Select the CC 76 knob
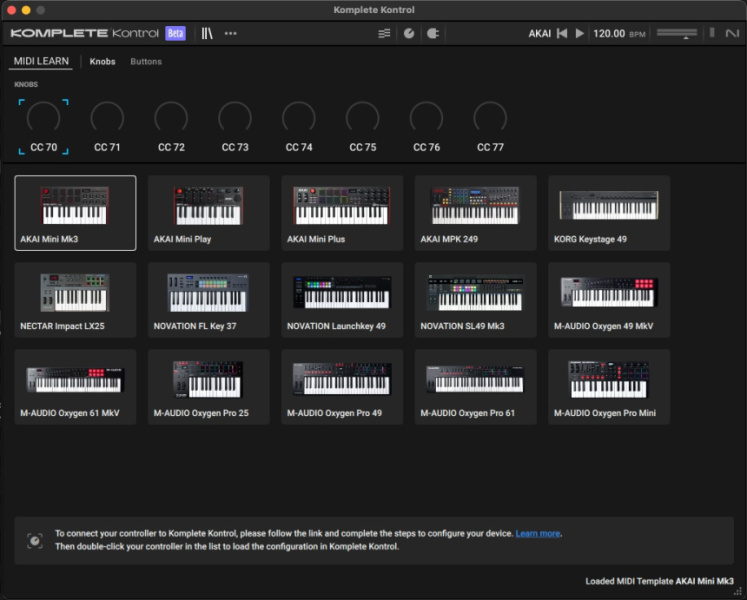The width and height of the screenshot is (747, 600). pos(426,127)
